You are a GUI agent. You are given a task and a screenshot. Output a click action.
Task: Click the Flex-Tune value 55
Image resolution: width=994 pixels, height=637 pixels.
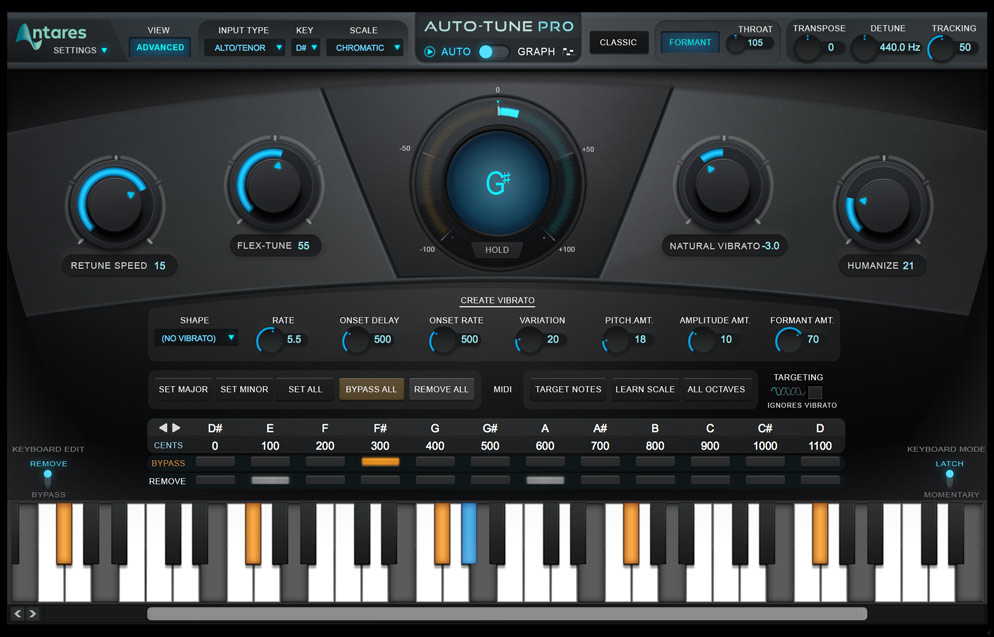coord(304,246)
